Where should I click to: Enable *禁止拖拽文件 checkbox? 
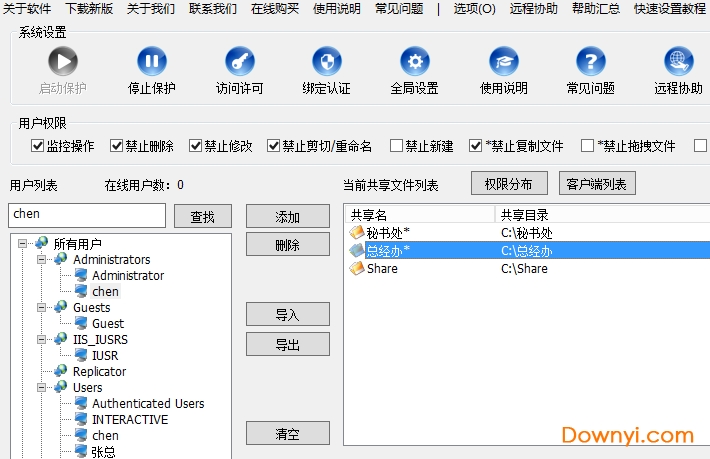coord(587,146)
